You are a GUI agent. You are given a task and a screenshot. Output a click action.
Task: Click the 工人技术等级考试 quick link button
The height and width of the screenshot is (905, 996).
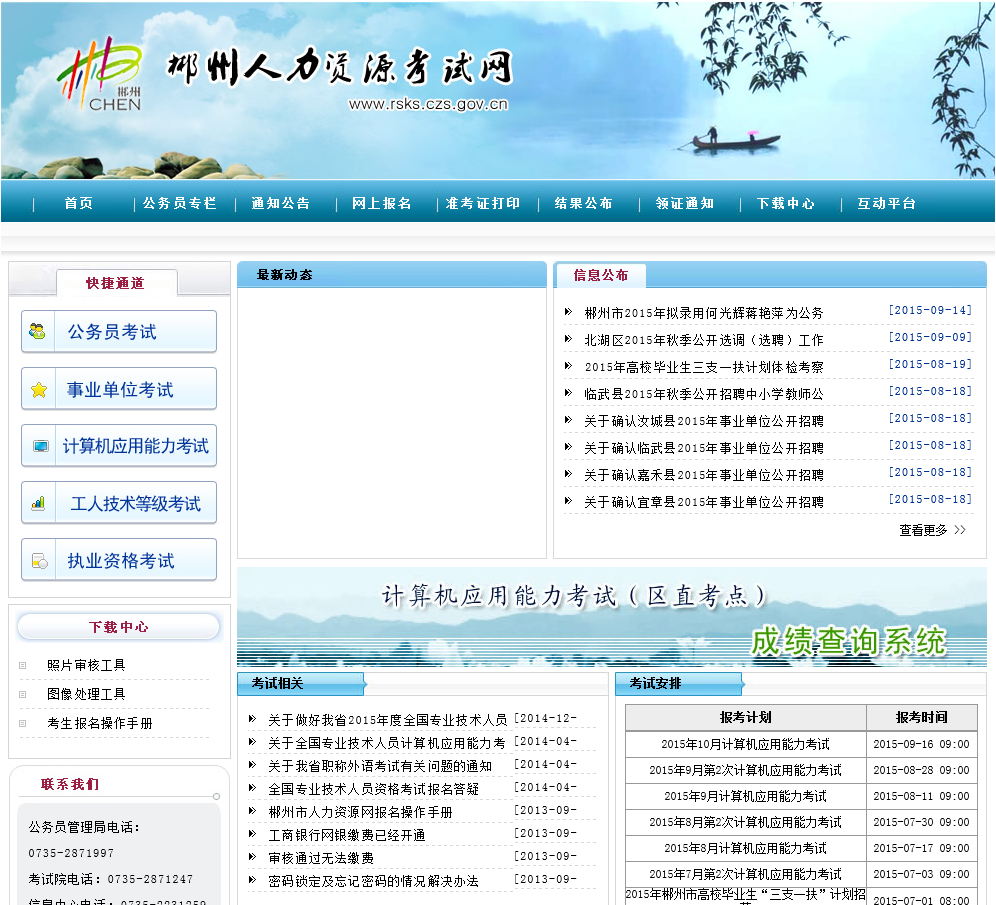pyautogui.click(x=119, y=503)
